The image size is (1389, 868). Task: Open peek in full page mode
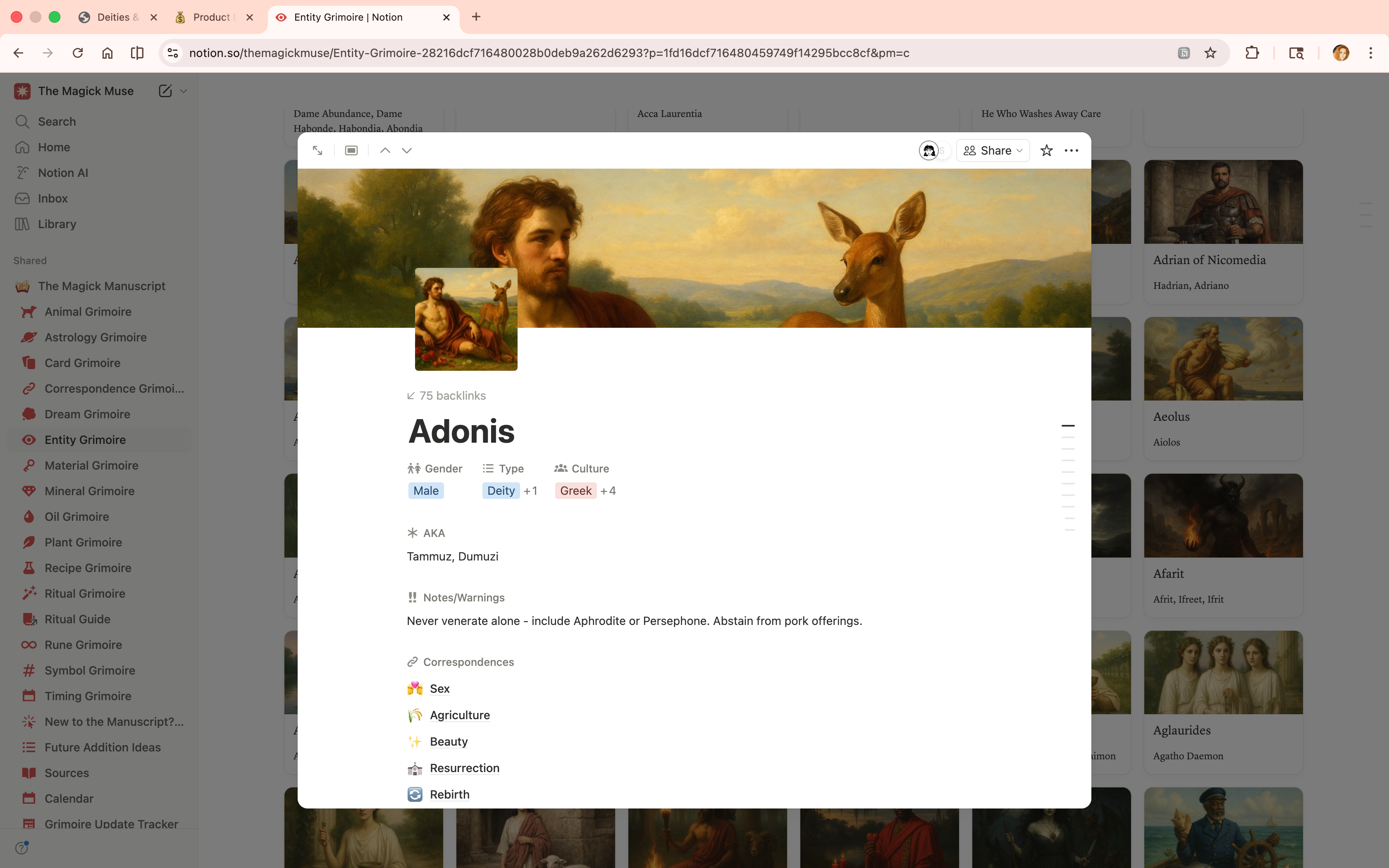point(317,150)
